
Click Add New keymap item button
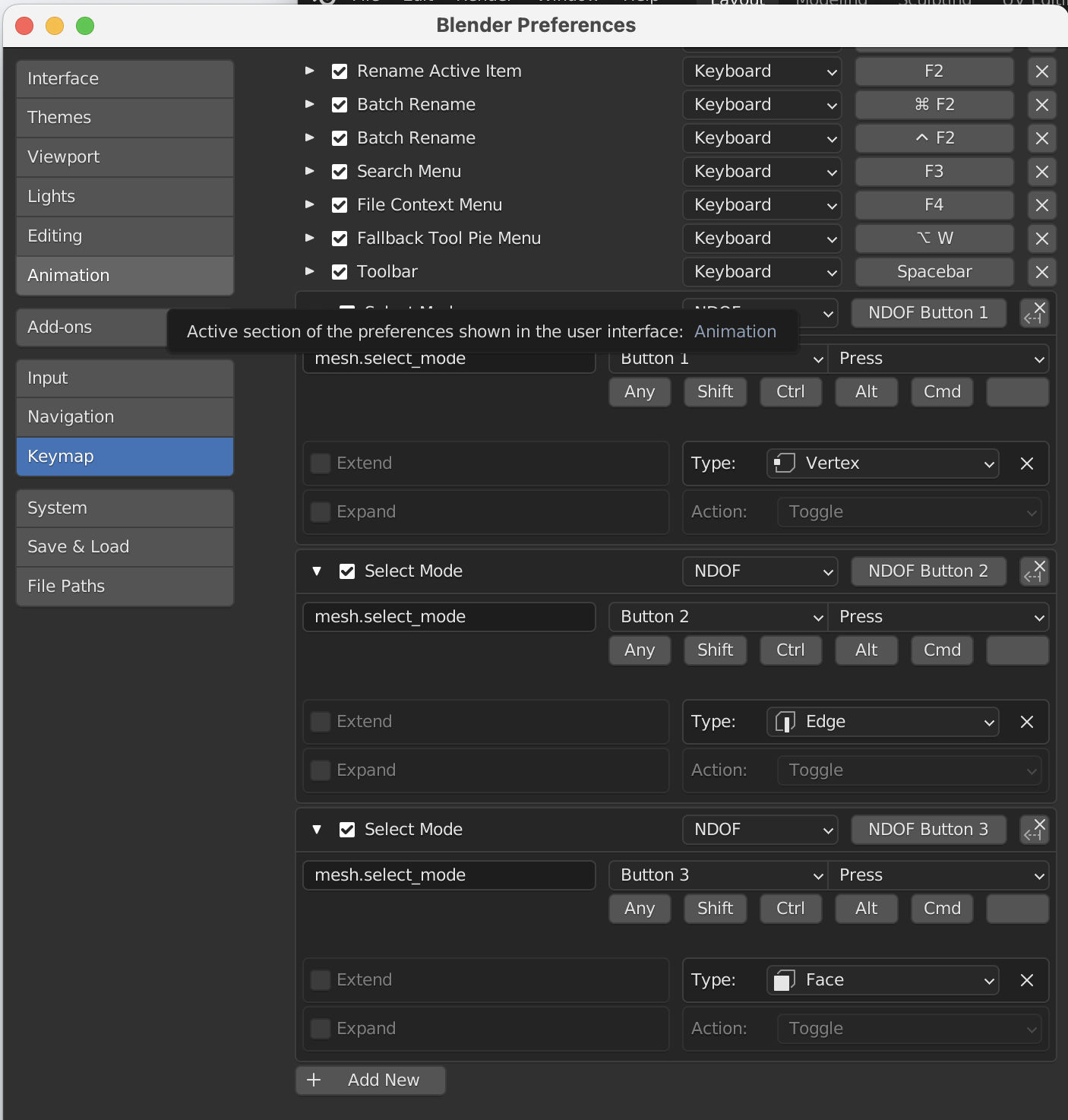(x=371, y=1080)
